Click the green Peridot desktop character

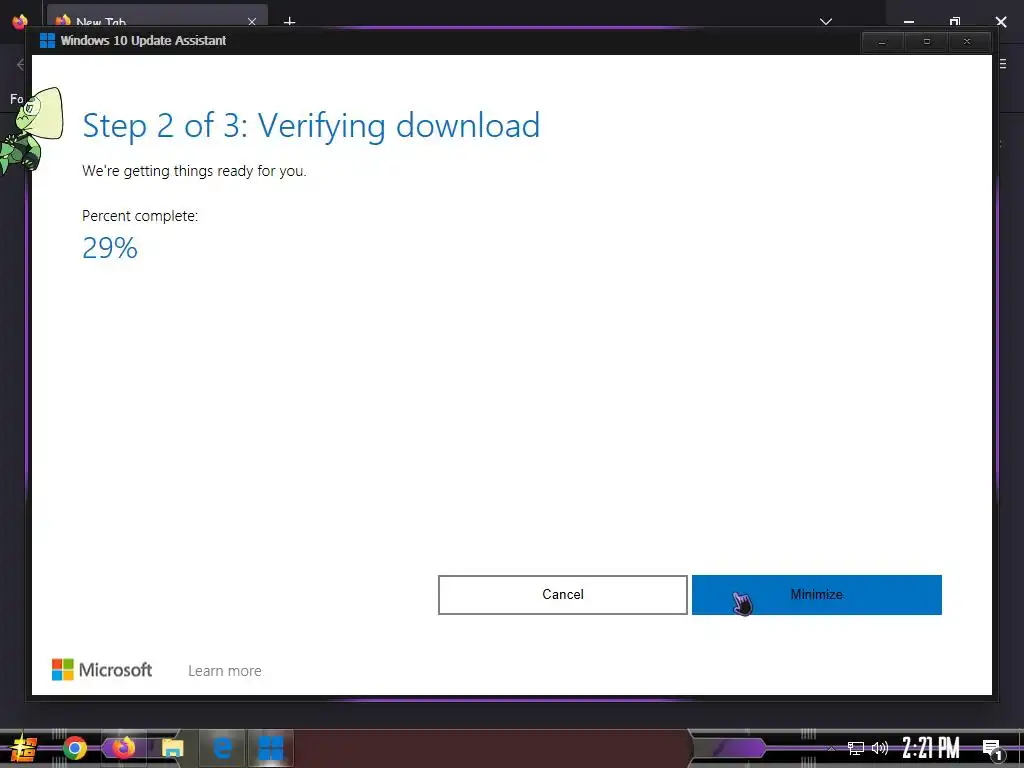pos(31,131)
